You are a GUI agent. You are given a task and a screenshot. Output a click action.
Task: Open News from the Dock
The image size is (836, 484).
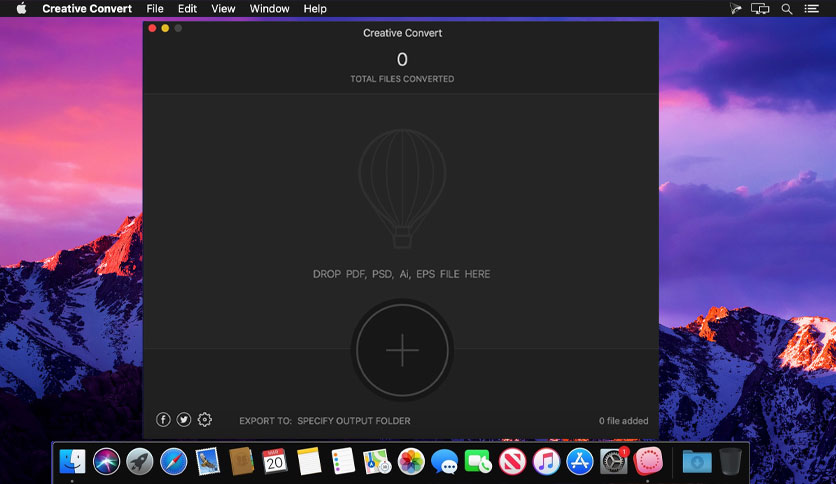[x=512, y=461]
